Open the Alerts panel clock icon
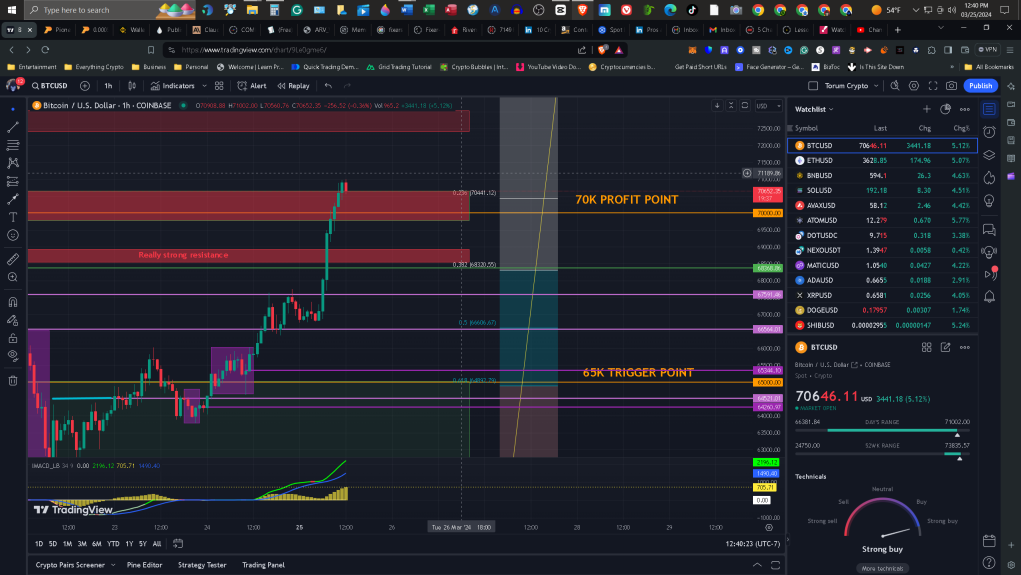 (989, 132)
